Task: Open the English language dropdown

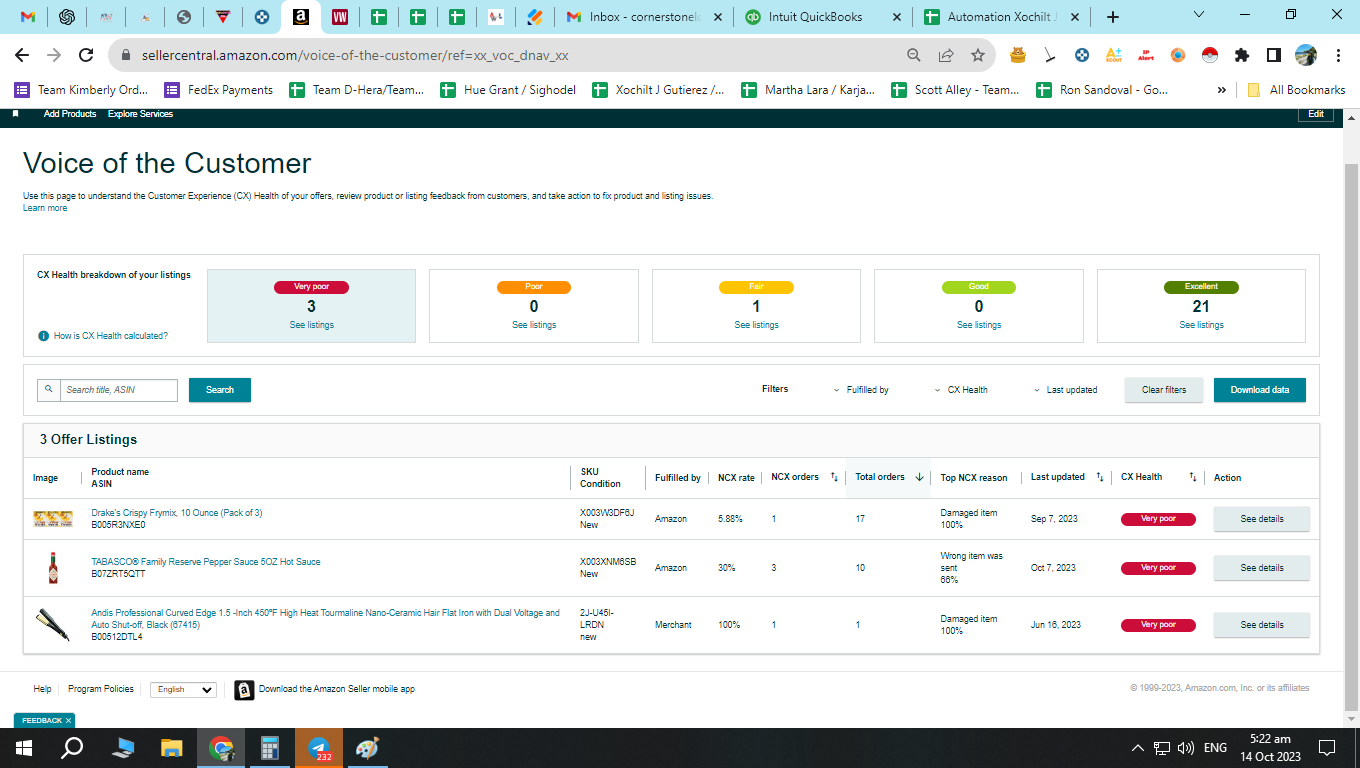Action: click(183, 690)
